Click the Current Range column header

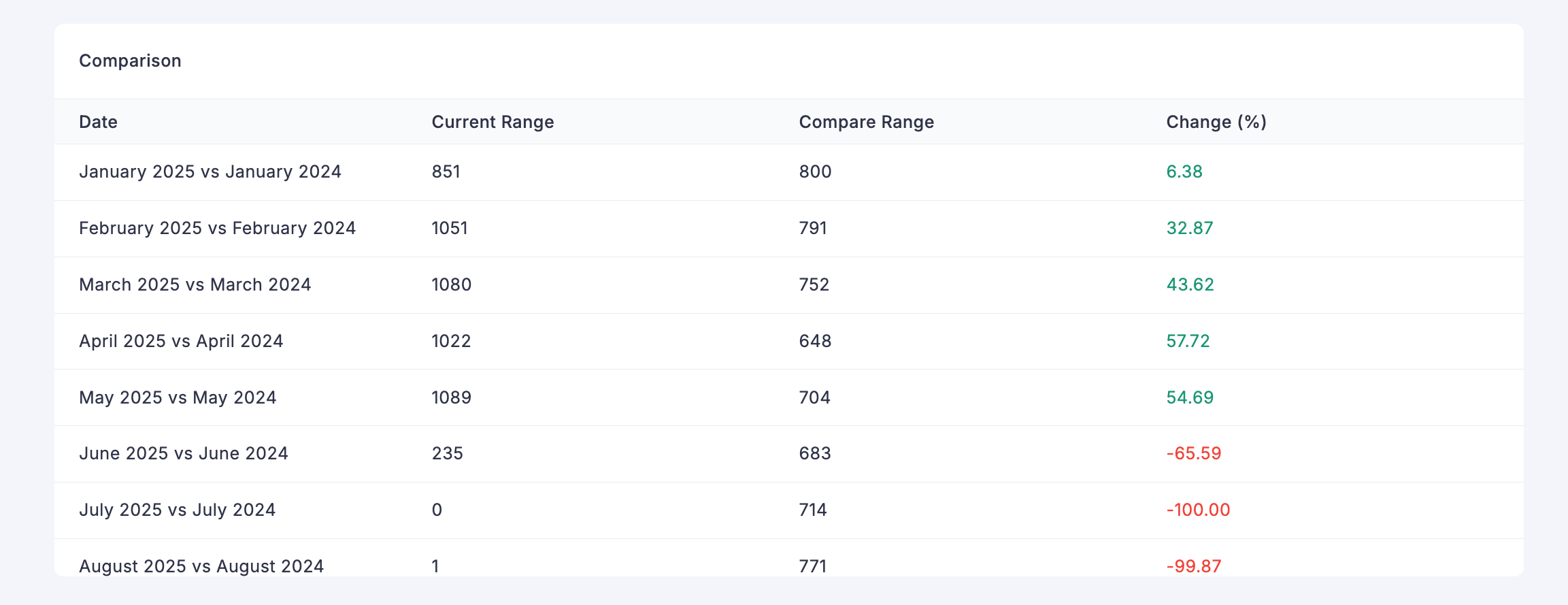[493, 122]
